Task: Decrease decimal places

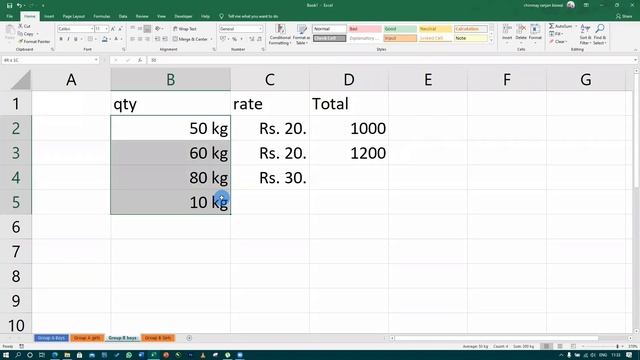Action: point(259,39)
